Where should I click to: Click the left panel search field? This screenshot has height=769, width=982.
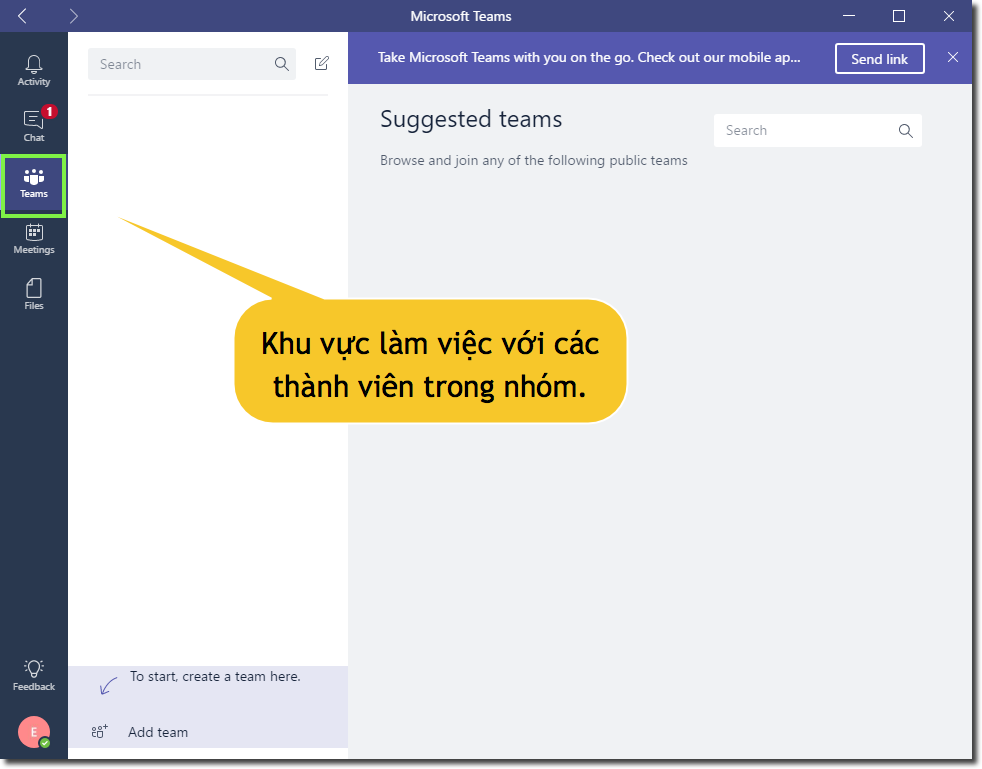(x=180, y=63)
